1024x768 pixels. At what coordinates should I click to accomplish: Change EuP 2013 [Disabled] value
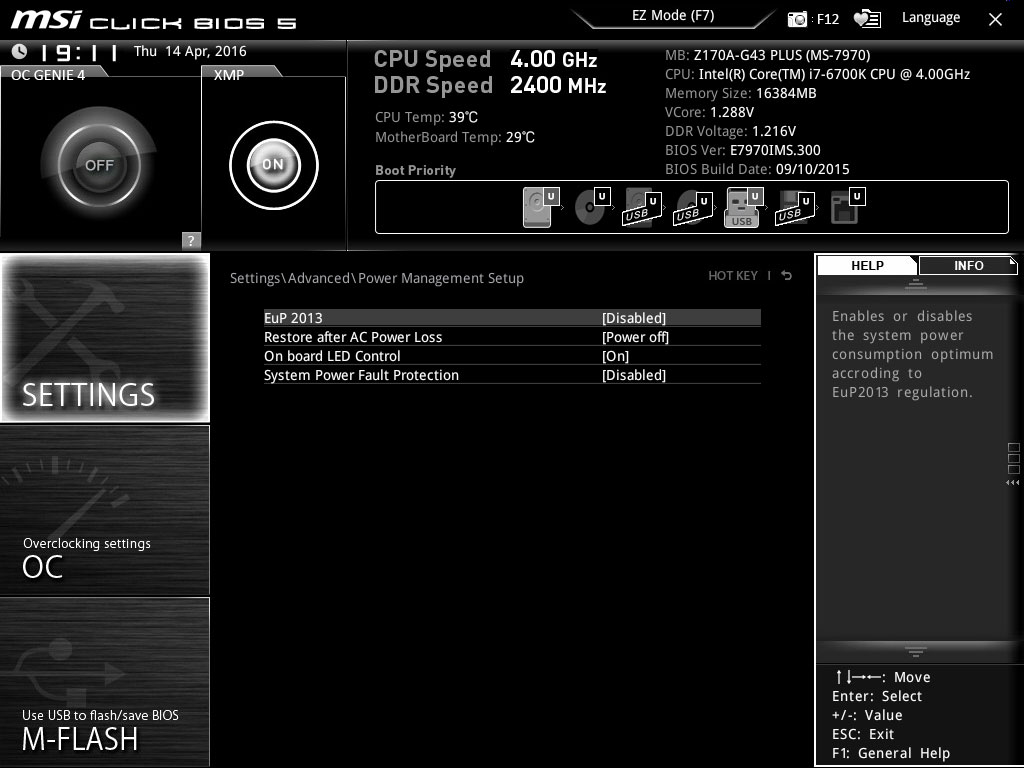[633, 318]
